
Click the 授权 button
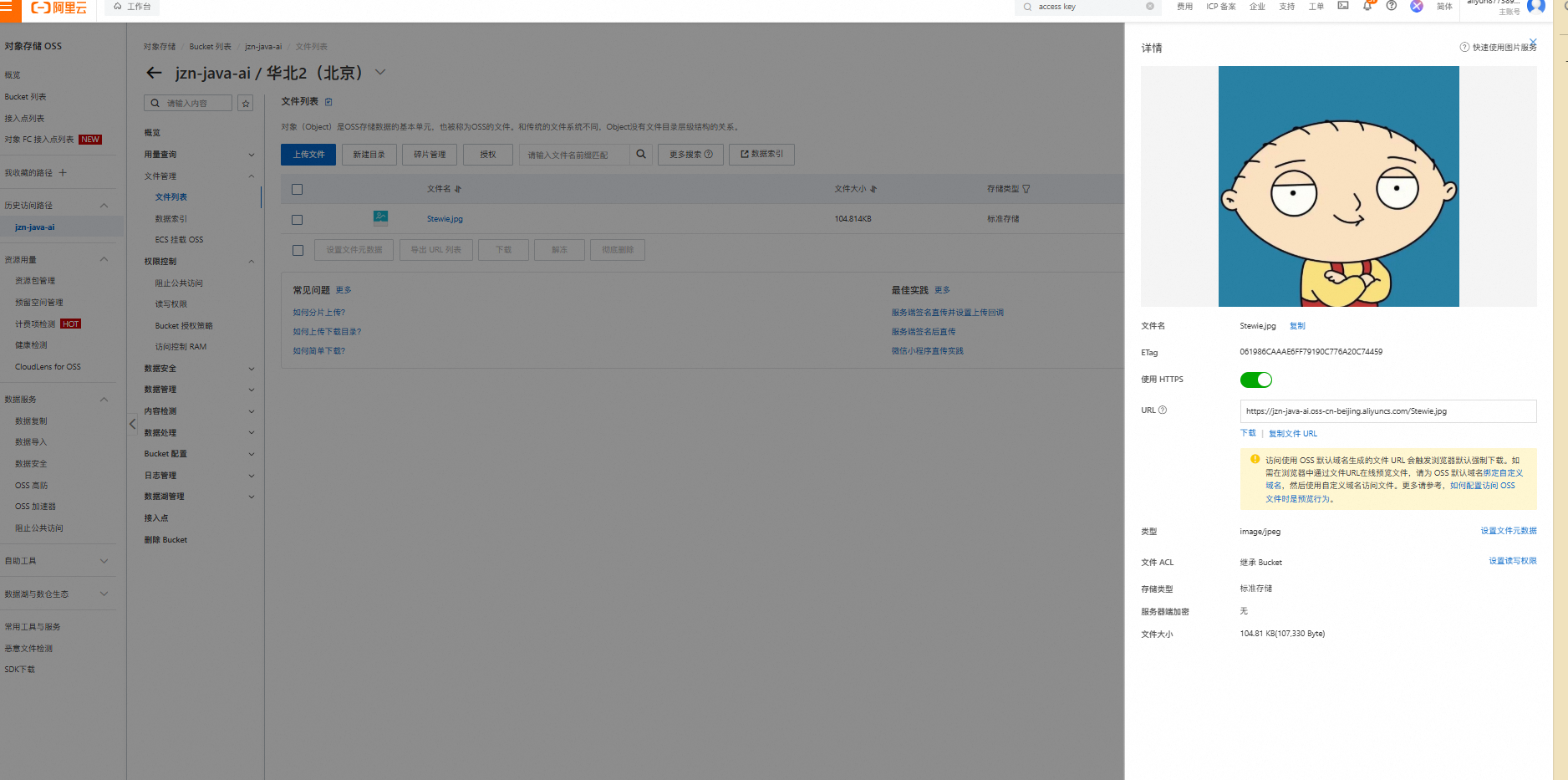488,155
